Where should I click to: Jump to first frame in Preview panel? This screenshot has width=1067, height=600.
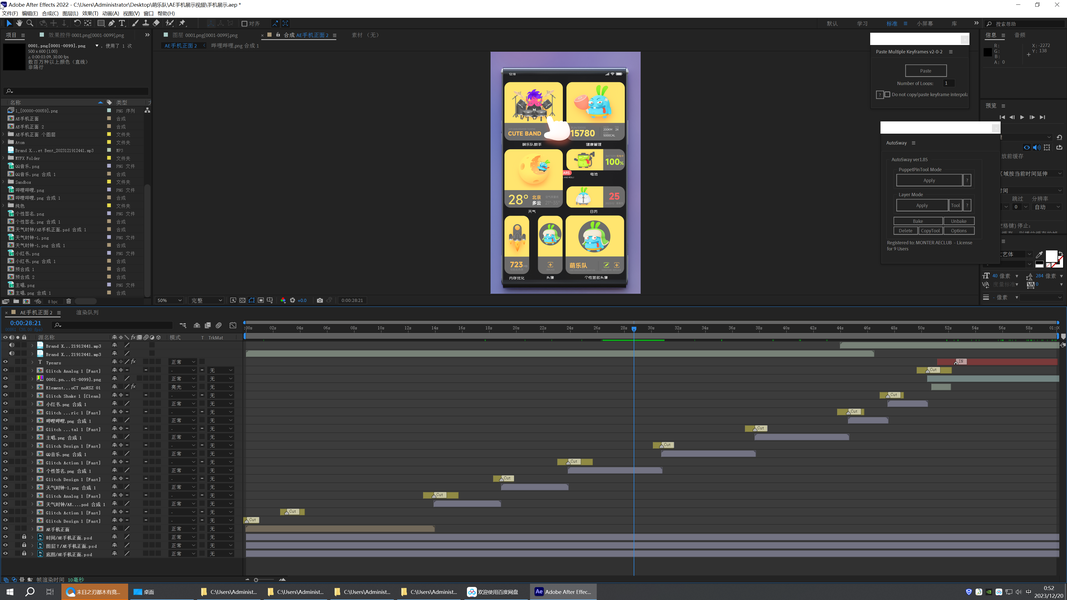[1002, 117]
